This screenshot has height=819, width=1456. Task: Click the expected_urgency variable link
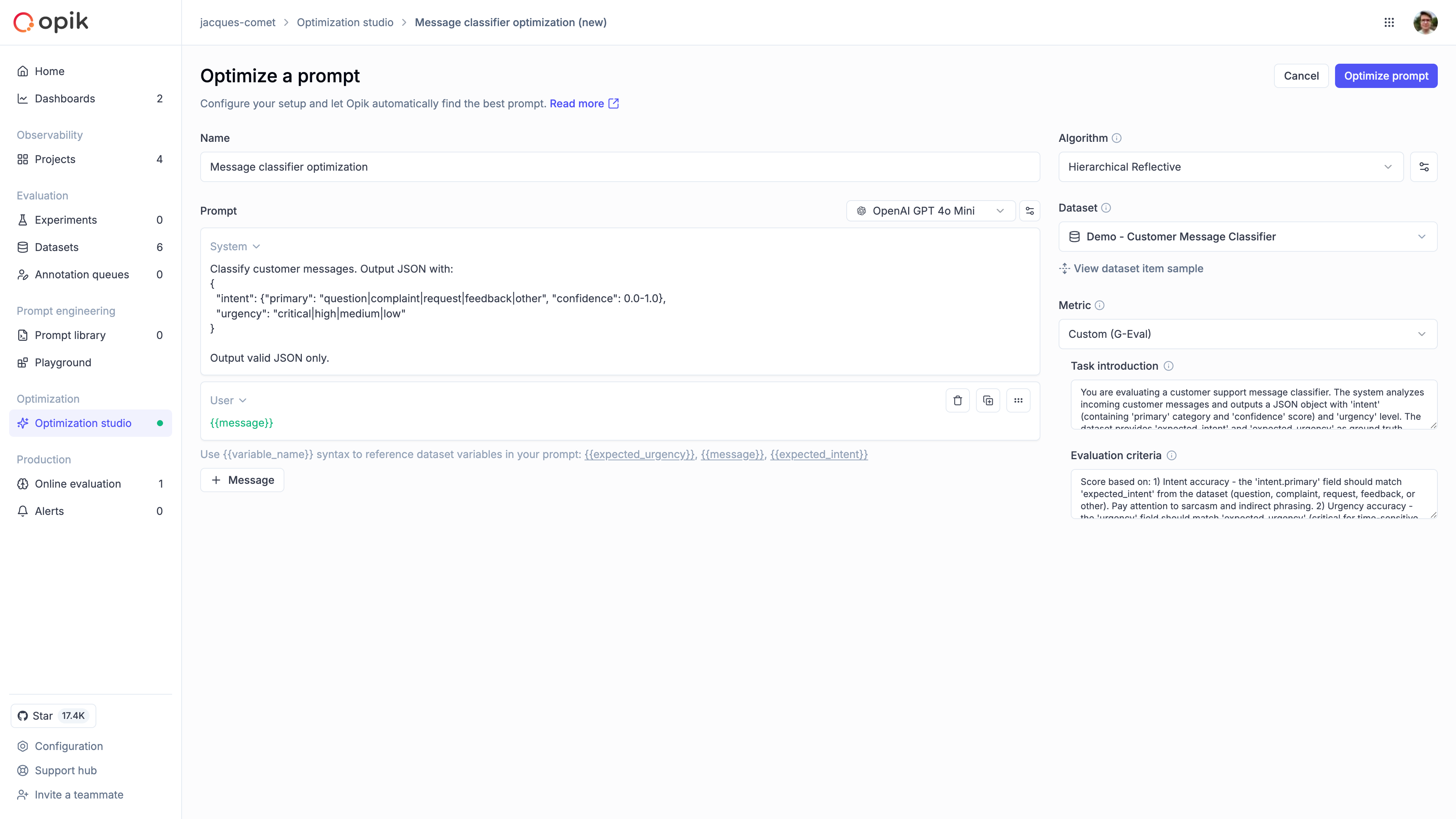(x=639, y=454)
